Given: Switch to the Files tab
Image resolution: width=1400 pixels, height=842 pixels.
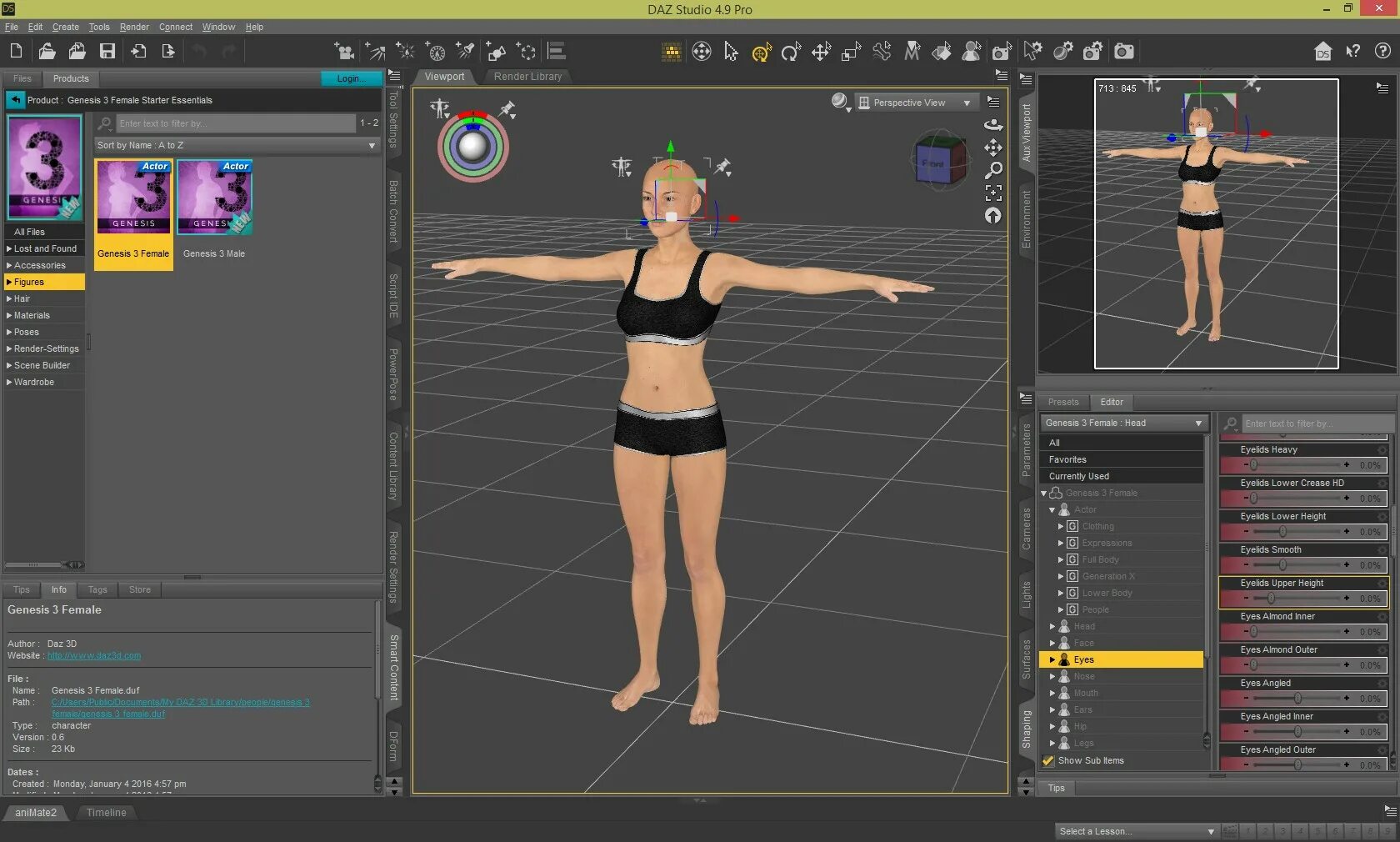Looking at the screenshot, I should [x=22, y=78].
